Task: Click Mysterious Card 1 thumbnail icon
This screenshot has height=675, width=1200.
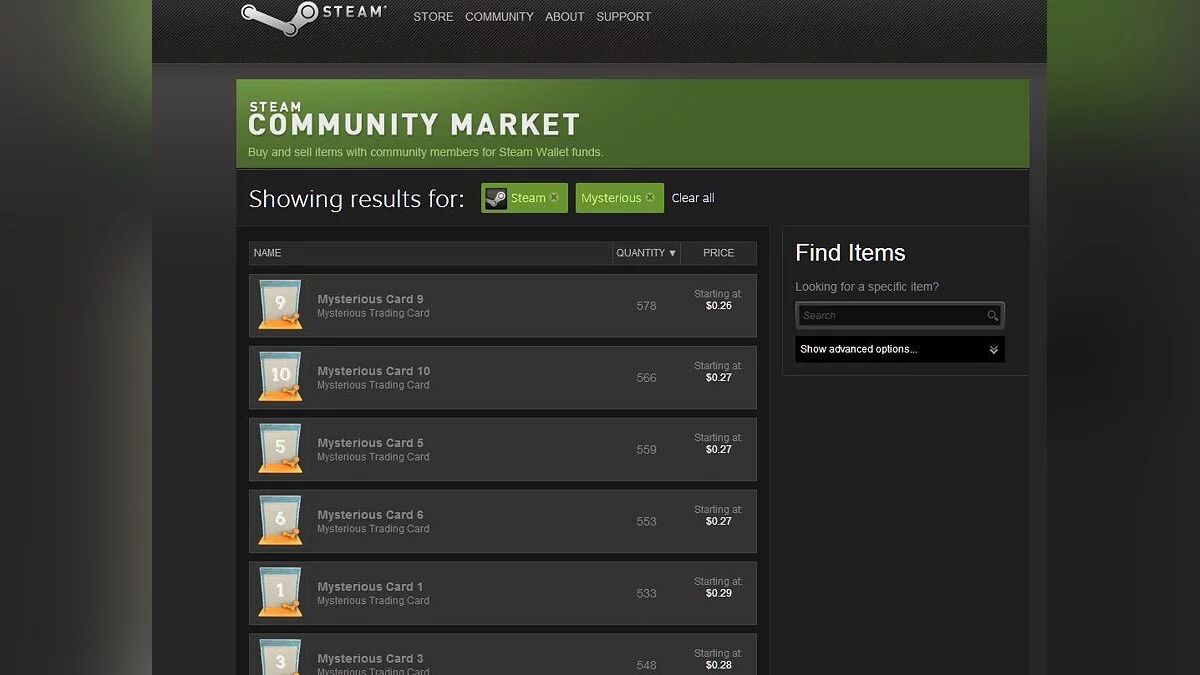Action: point(280,593)
